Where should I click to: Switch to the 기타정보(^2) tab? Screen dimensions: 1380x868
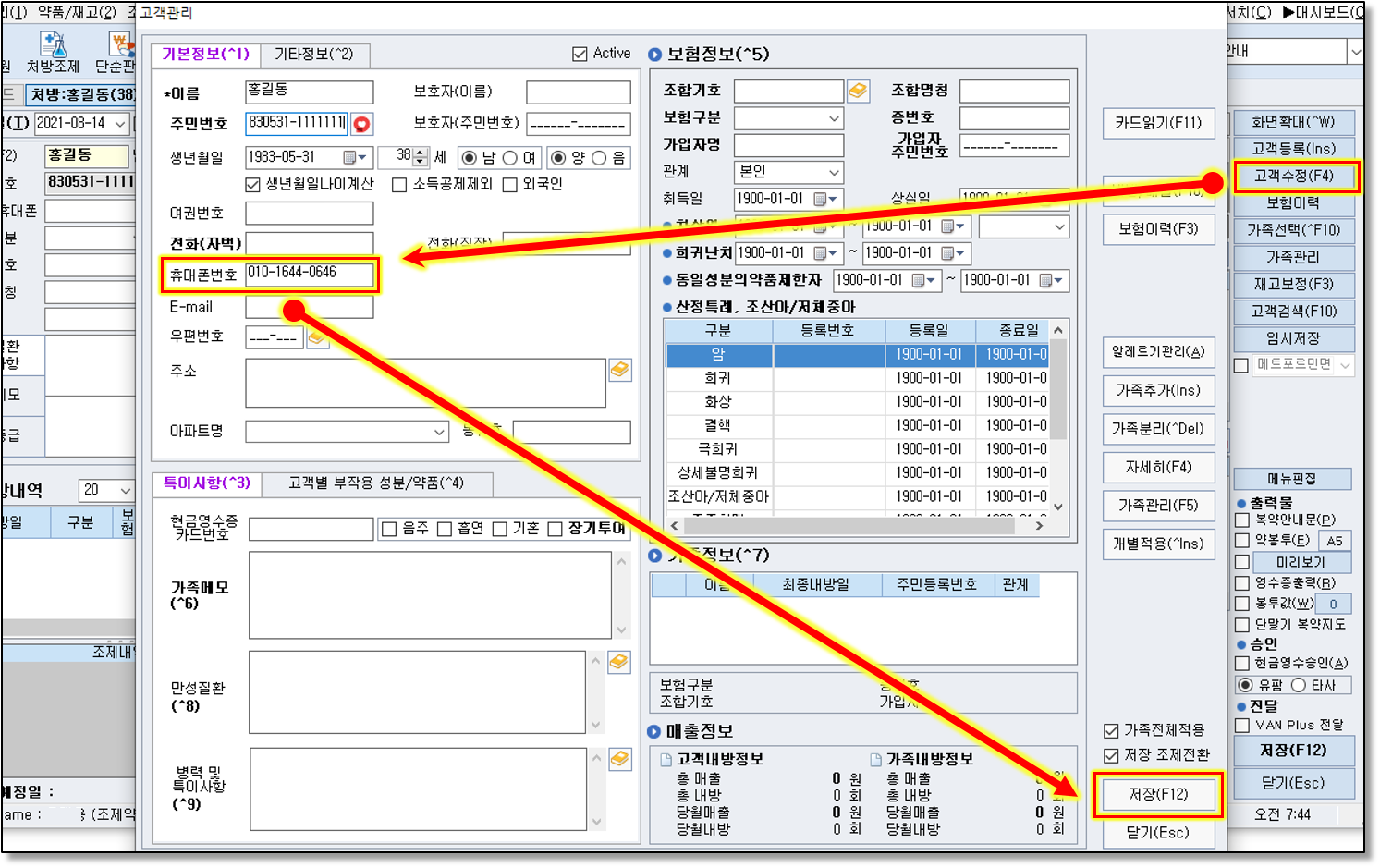[x=313, y=55]
